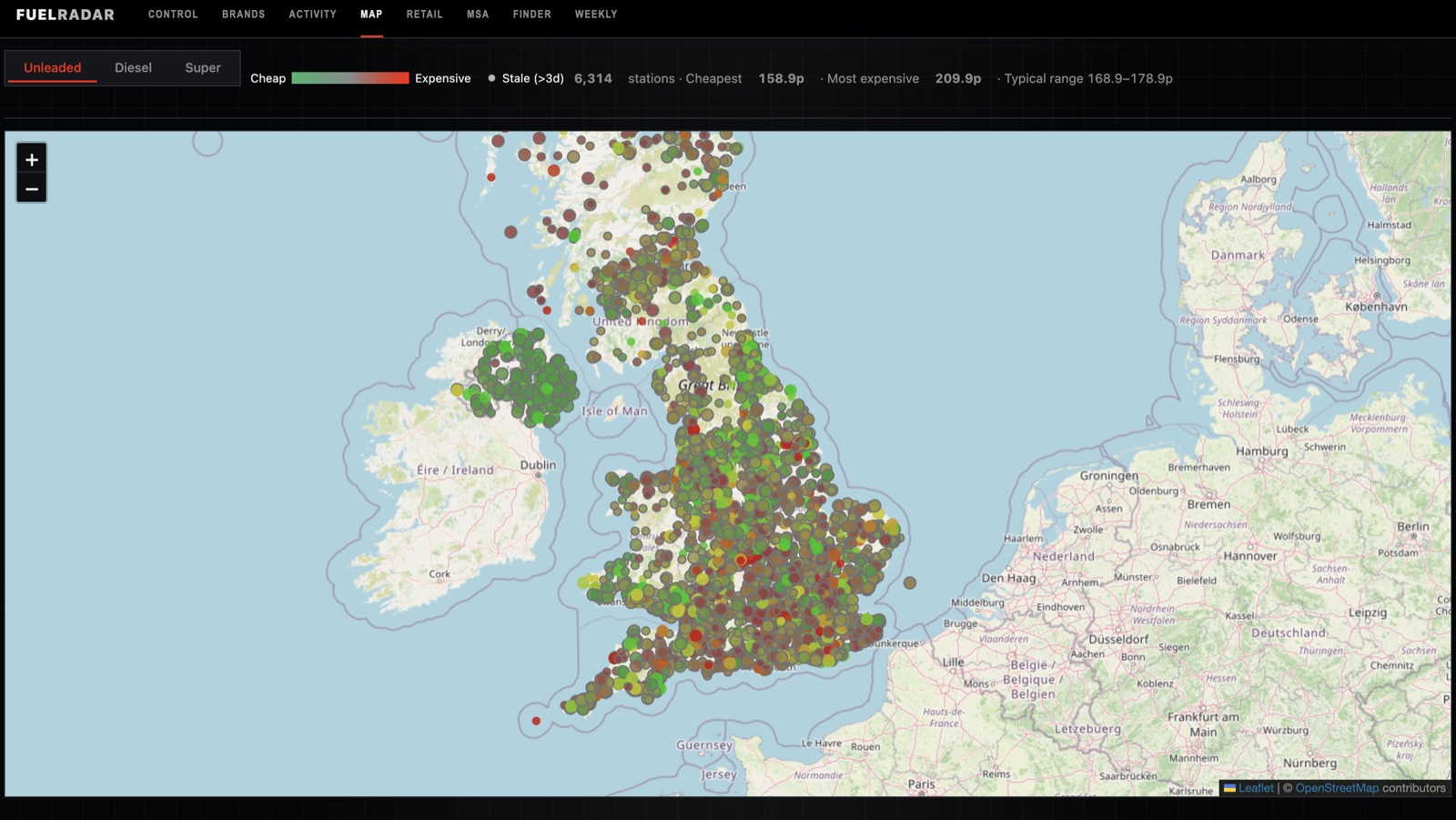Click the 6,314 stations count
Viewport: 1456px width, 820px height.
point(593,78)
